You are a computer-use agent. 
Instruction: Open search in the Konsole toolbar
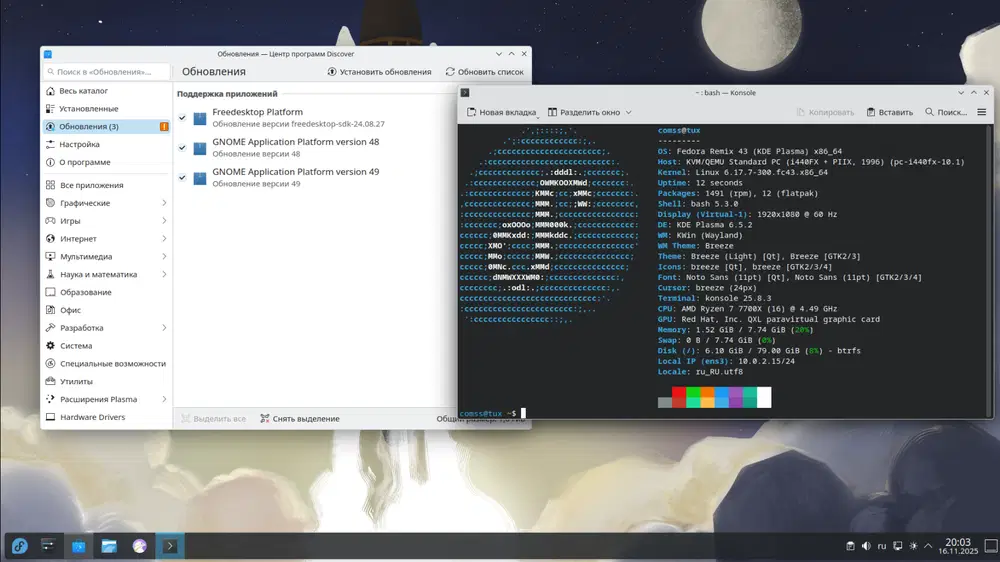[946, 112]
